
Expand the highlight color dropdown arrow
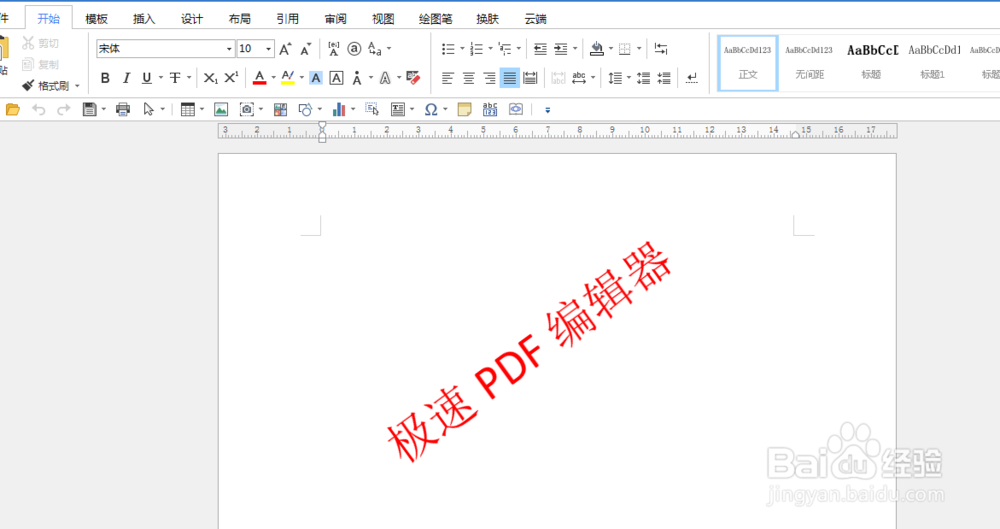tap(302, 78)
